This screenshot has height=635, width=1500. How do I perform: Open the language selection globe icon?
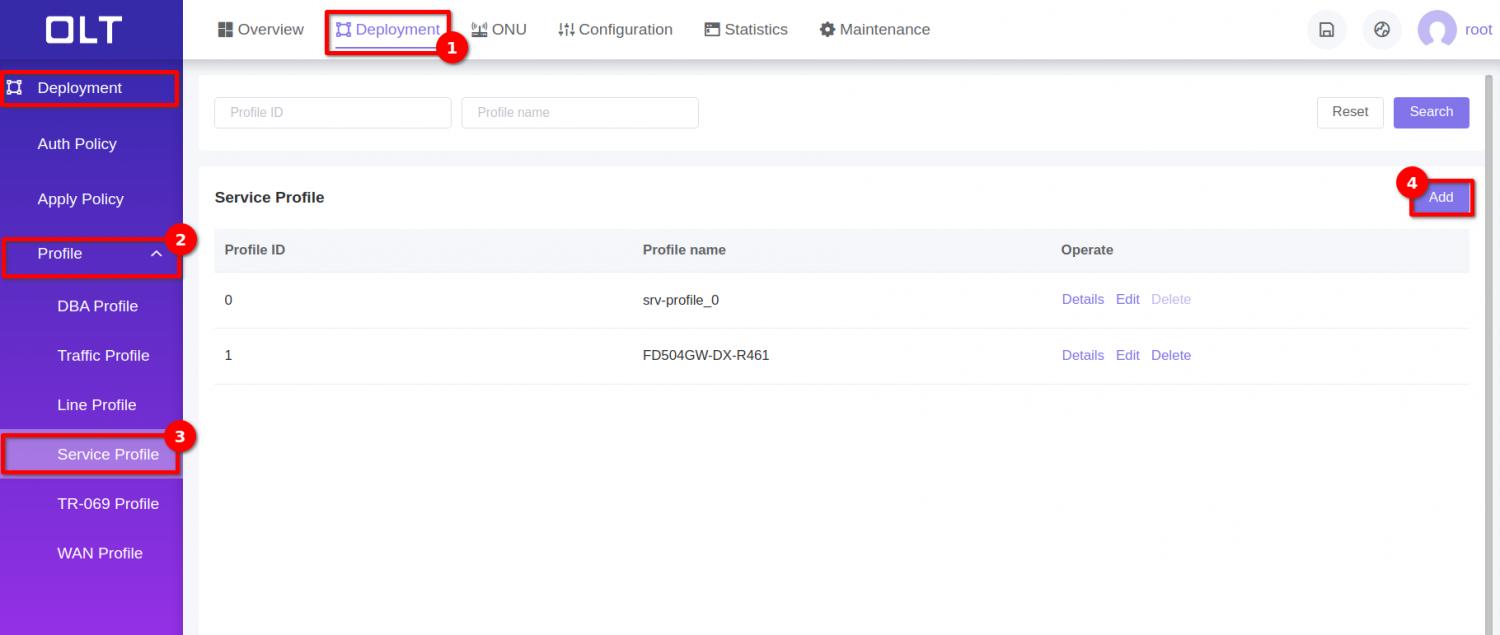tap(1382, 29)
